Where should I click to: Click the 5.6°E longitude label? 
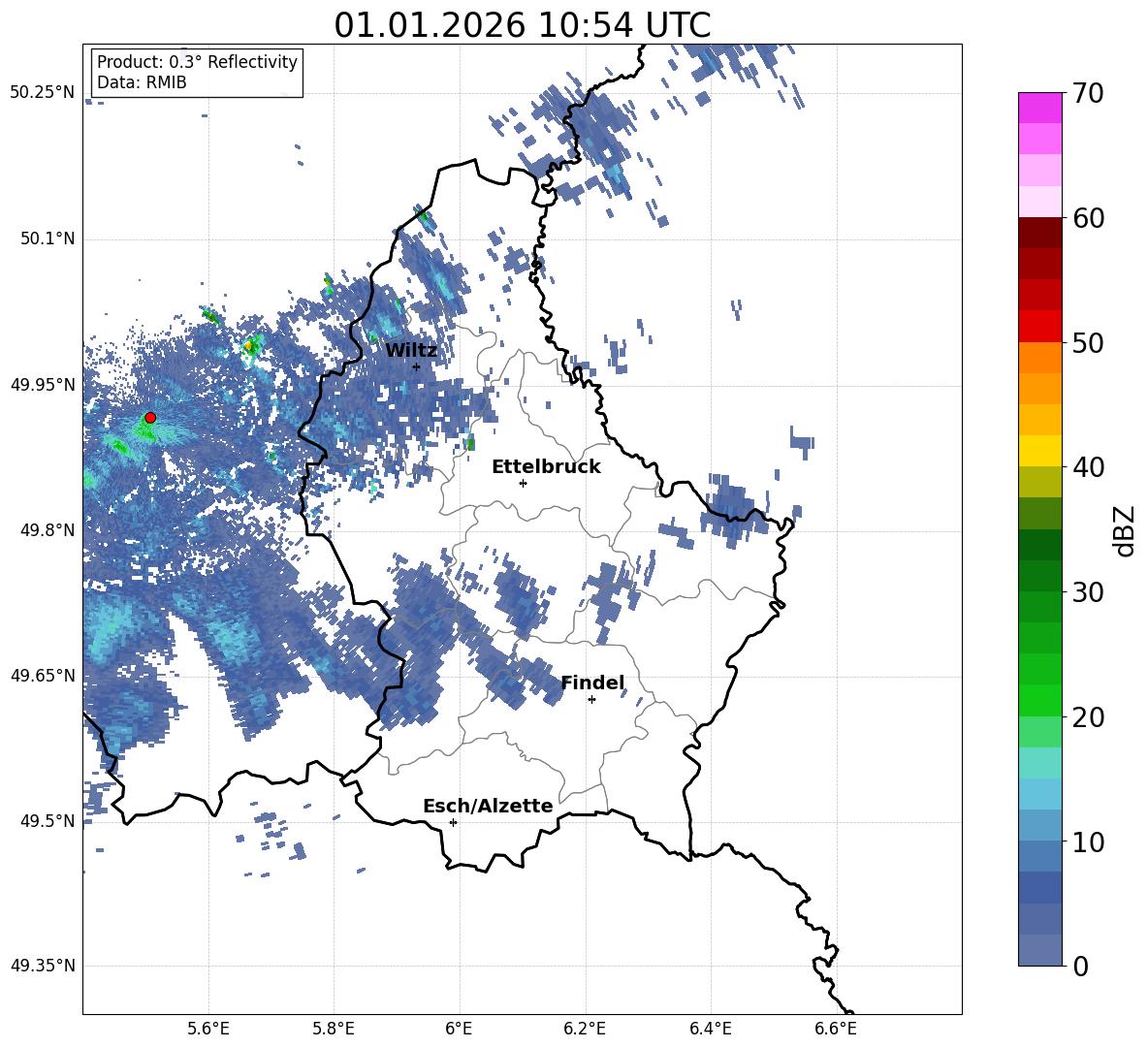click(x=208, y=1030)
